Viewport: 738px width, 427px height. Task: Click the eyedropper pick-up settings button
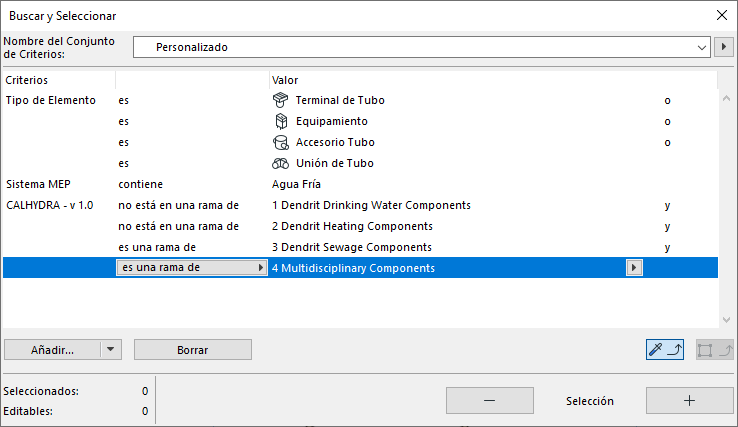(x=665, y=350)
